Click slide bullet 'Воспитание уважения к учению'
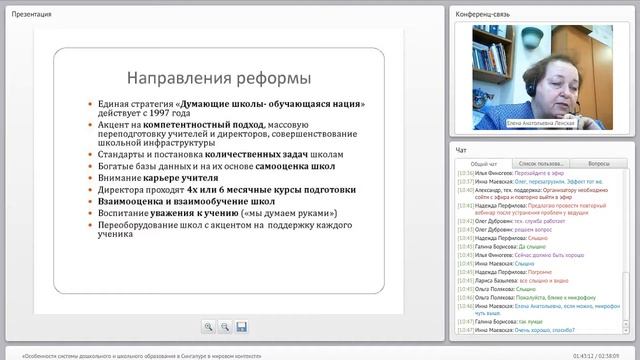 point(218,213)
